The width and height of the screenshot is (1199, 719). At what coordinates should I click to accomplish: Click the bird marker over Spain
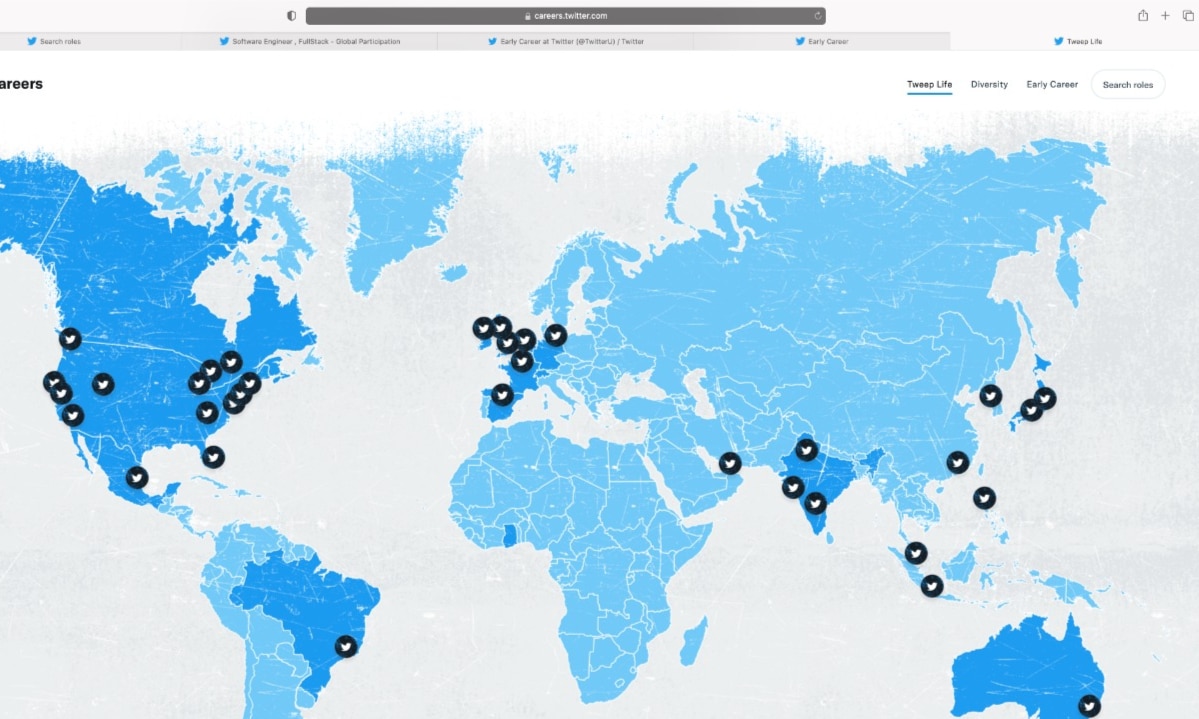(x=502, y=395)
